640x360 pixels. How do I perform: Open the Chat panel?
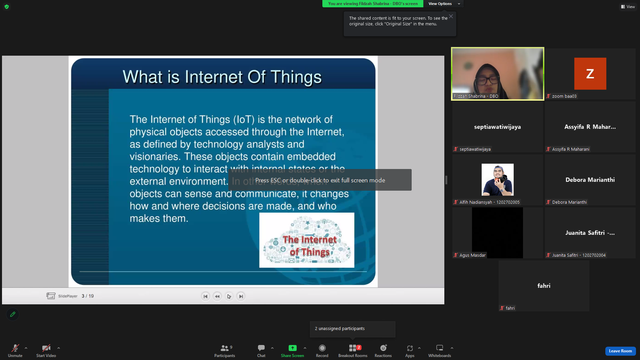point(261,350)
